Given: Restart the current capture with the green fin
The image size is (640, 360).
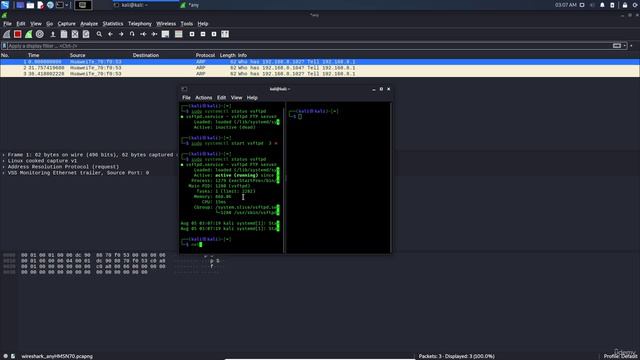Looking at the screenshot, I should point(29,34).
